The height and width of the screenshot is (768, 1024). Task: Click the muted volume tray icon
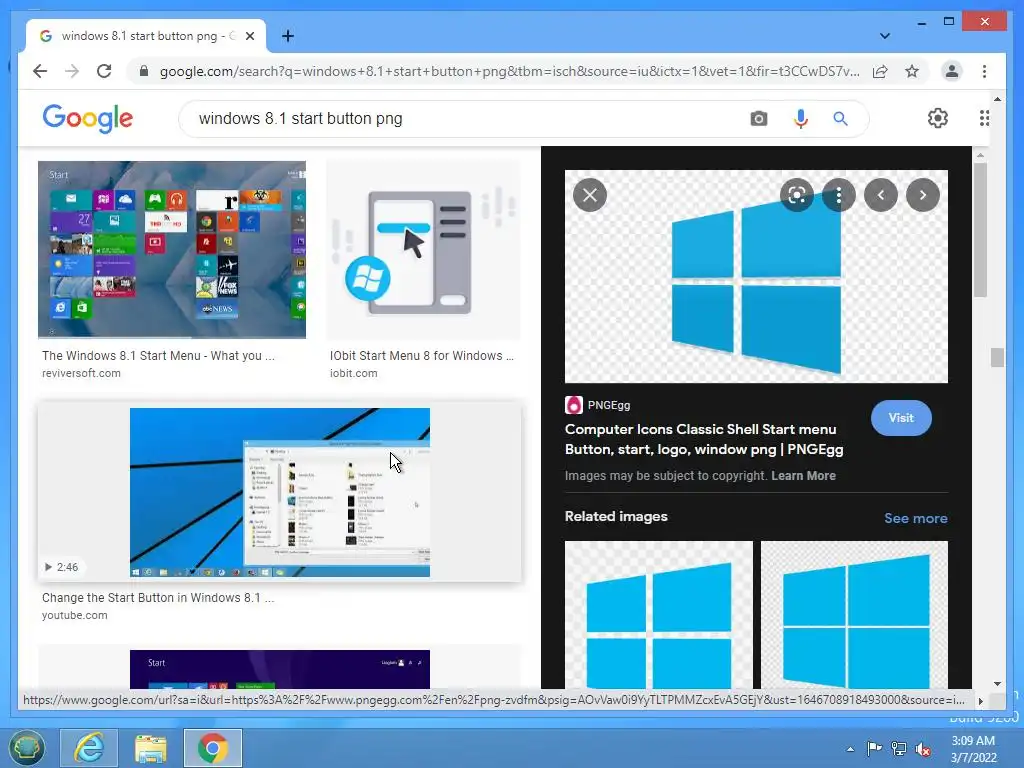(x=923, y=749)
